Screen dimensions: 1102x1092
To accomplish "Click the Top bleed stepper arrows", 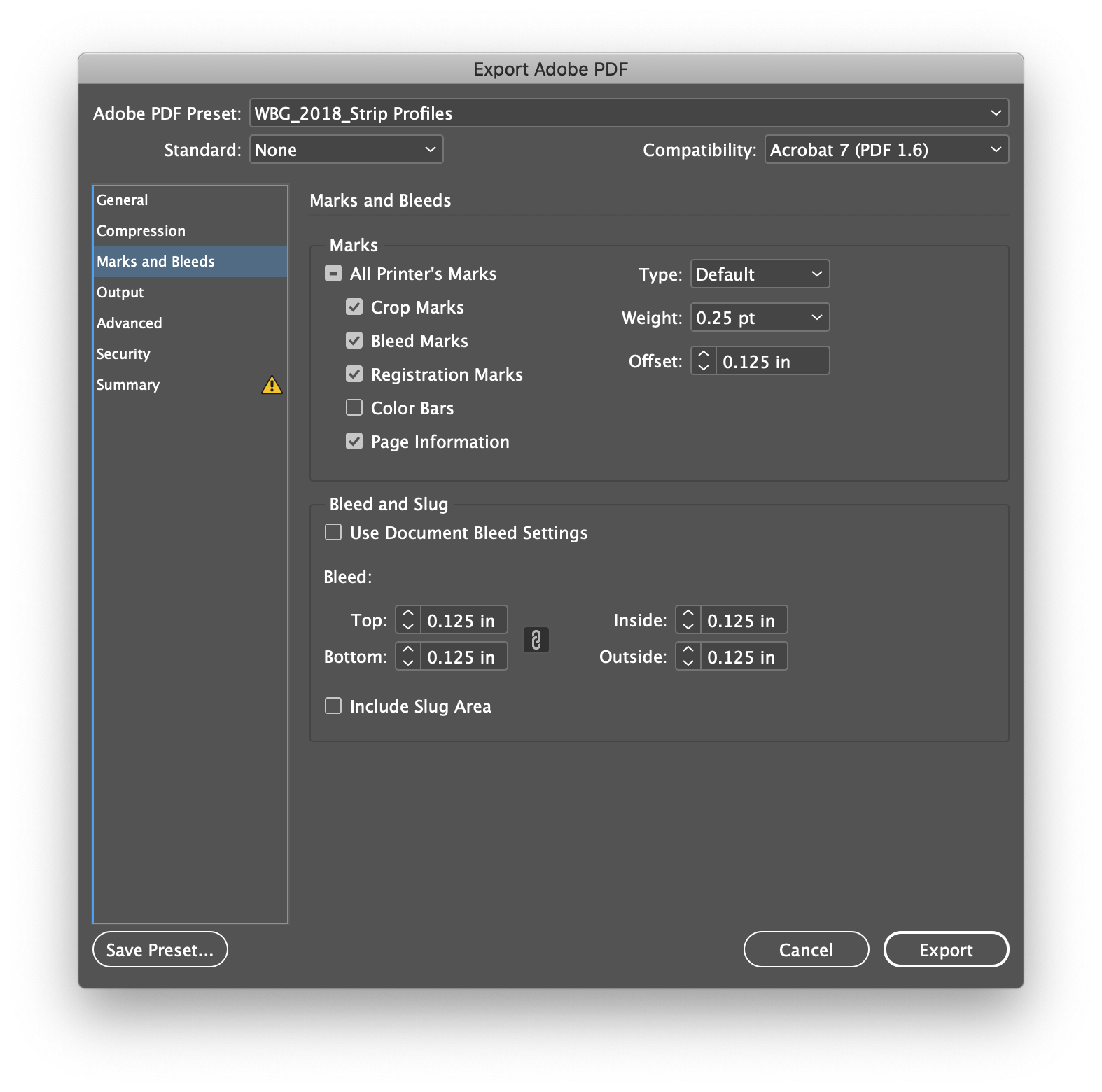I will point(408,620).
